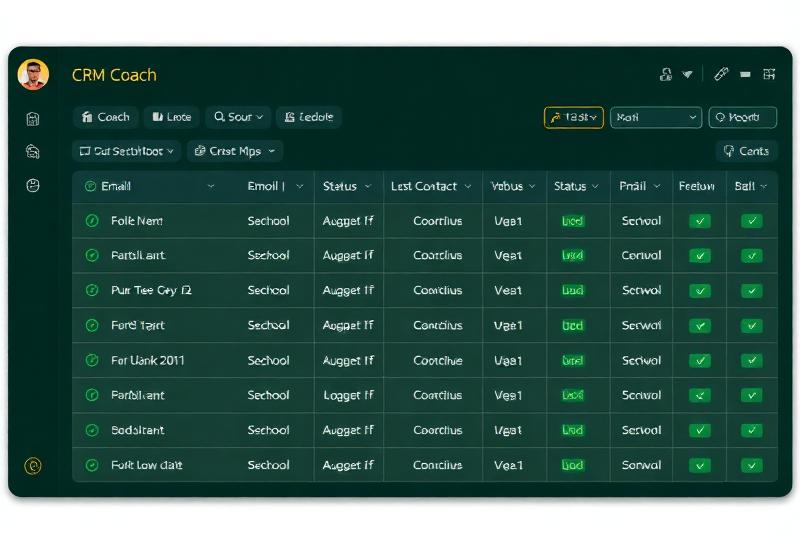Click the Lest Contact column header
This screenshot has width=800, height=544.
[423, 186]
